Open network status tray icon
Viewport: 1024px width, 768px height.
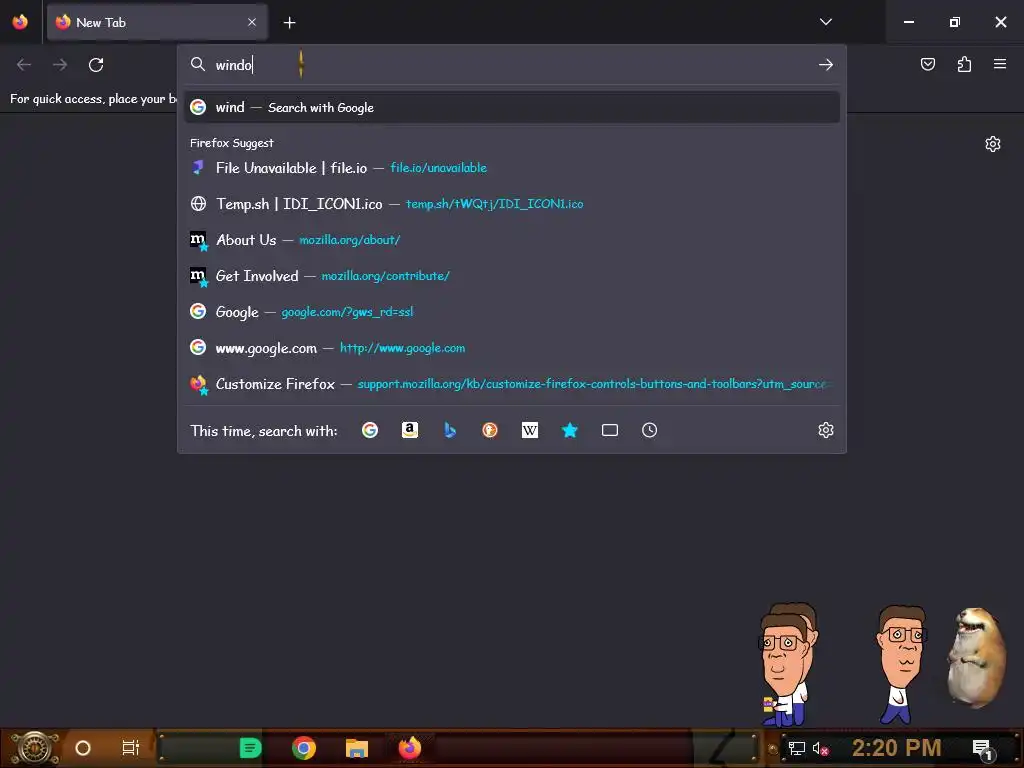click(x=797, y=749)
